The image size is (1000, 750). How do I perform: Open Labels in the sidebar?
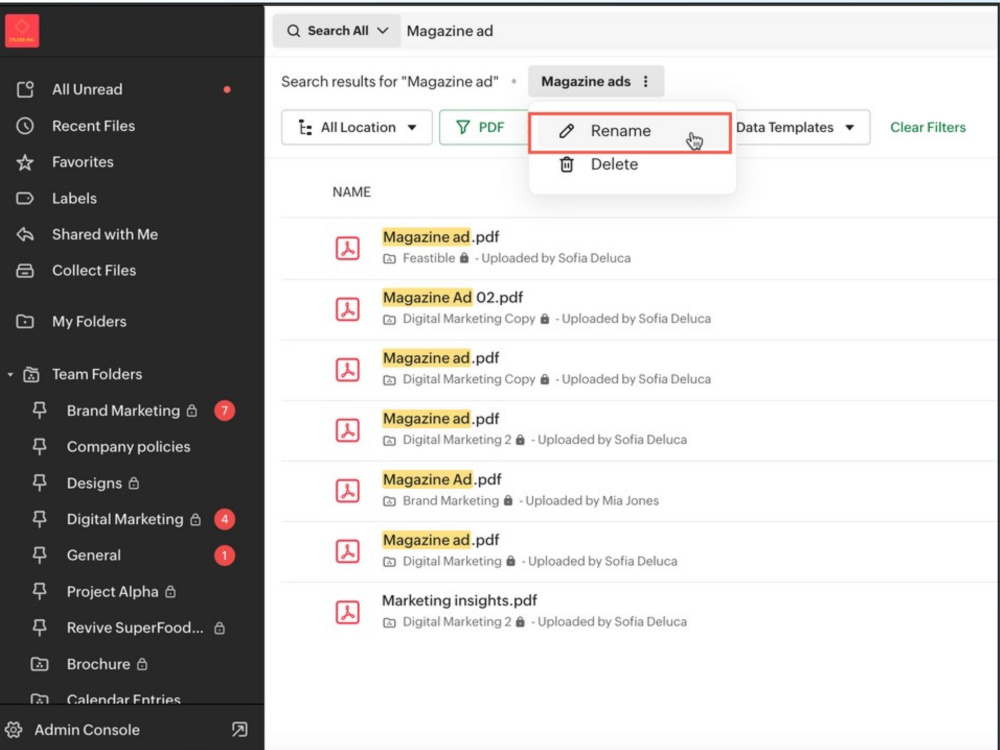(74, 198)
